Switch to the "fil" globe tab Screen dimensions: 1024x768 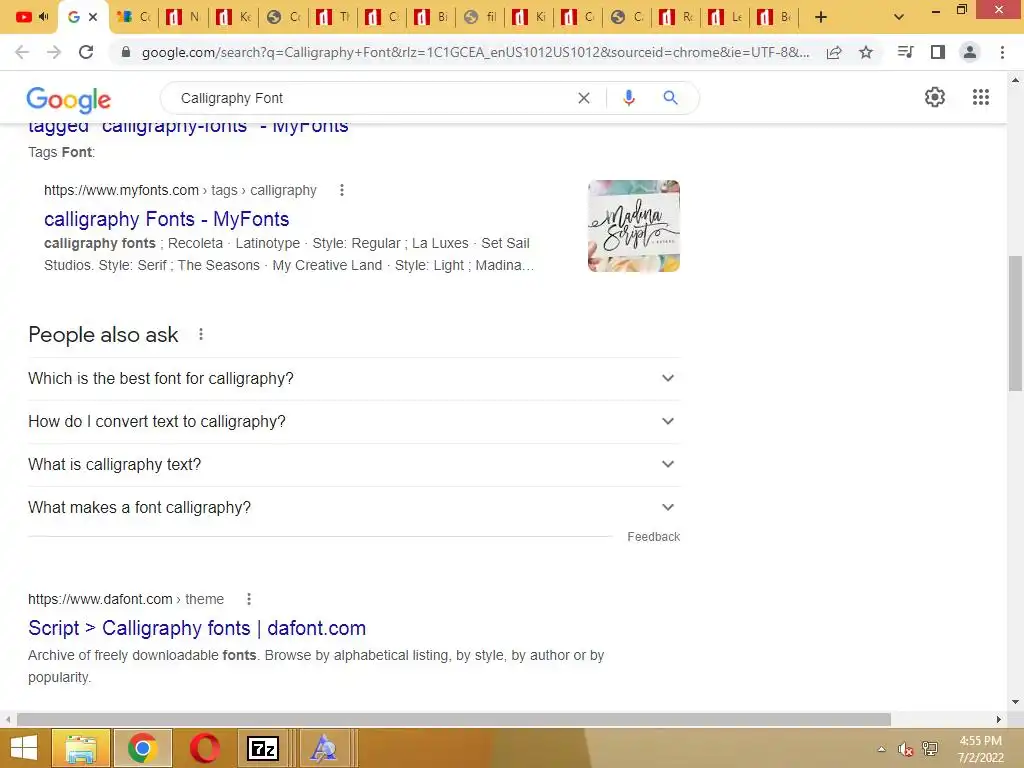[x=481, y=17]
